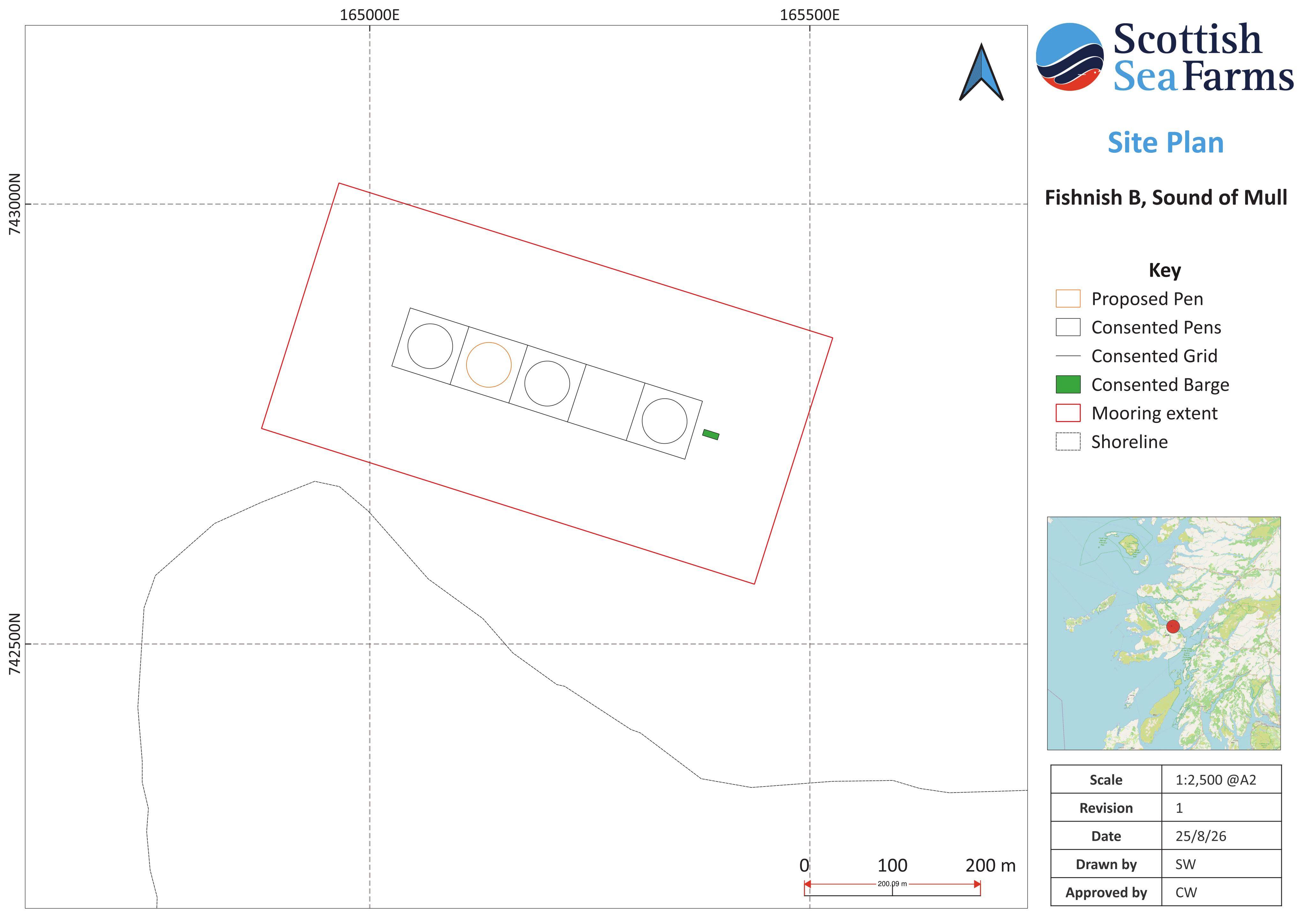Click the 'SW' drawn by value
This screenshot has width=1307, height=924.
coord(1185,864)
